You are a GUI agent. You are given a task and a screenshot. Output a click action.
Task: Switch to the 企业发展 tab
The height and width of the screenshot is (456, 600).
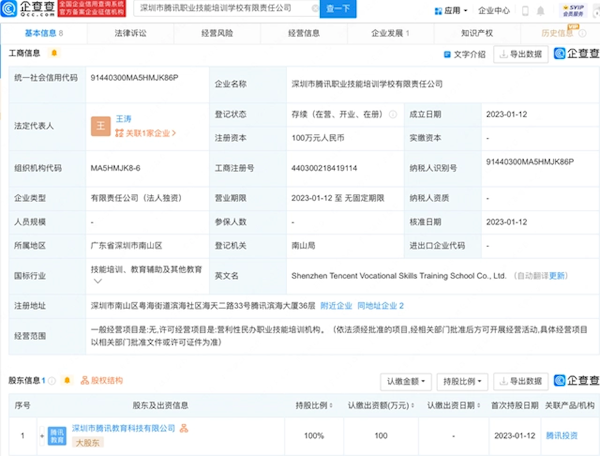pos(390,33)
